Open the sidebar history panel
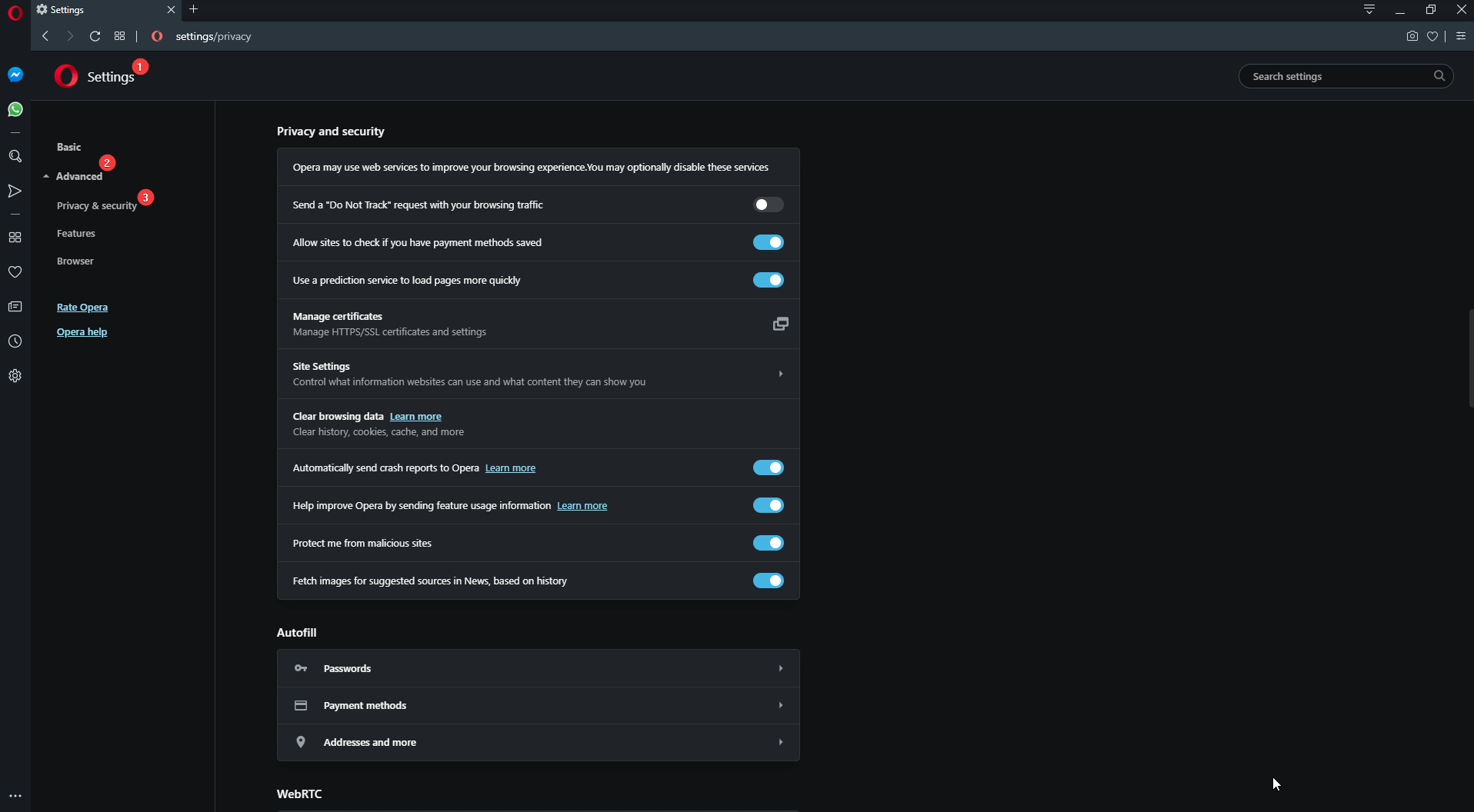The image size is (1474, 812). 15,341
